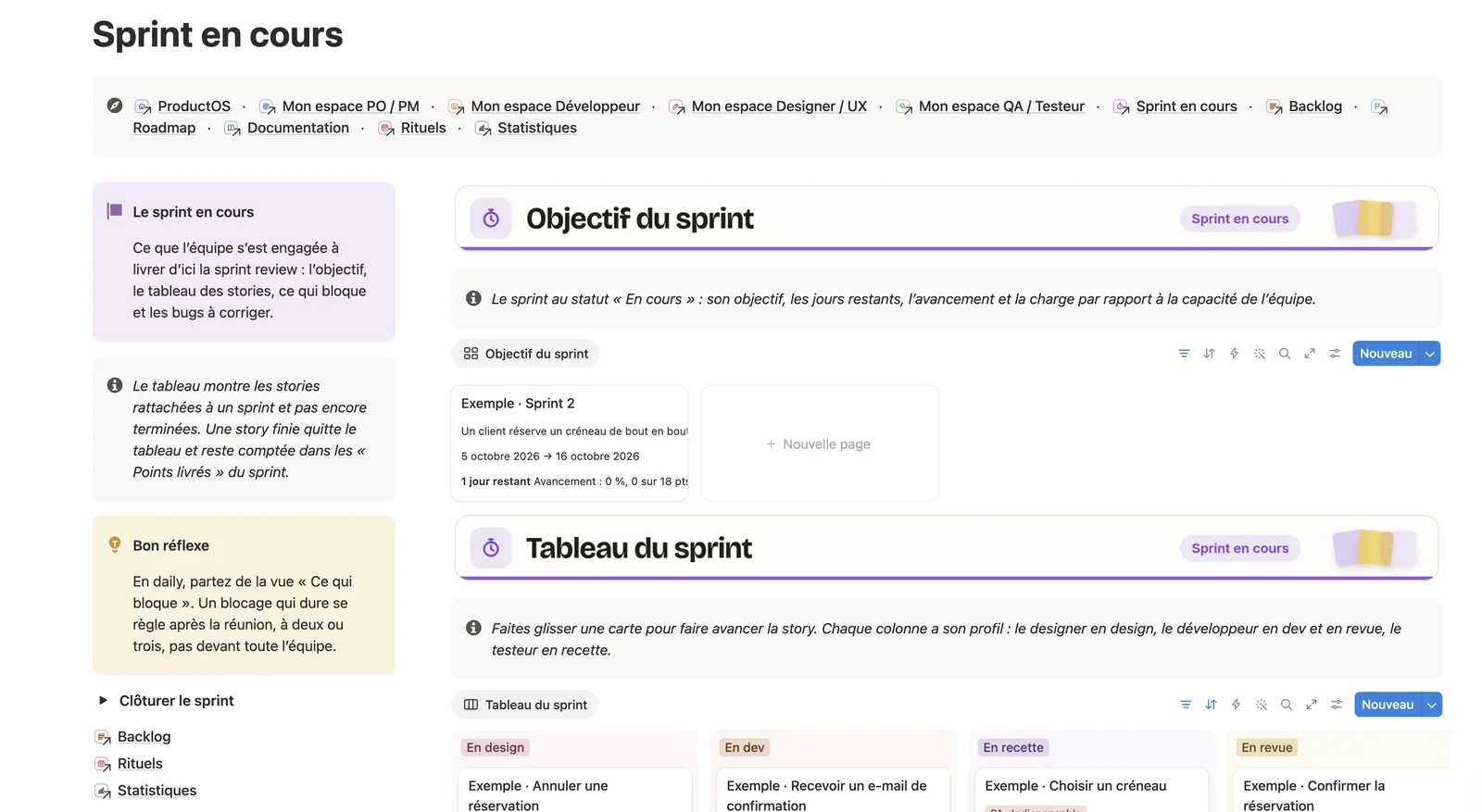The height and width of the screenshot is (812, 1482).
Task: Open filter icon in Tableau du sprint toolbar
Action: click(x=1186, y=705)
